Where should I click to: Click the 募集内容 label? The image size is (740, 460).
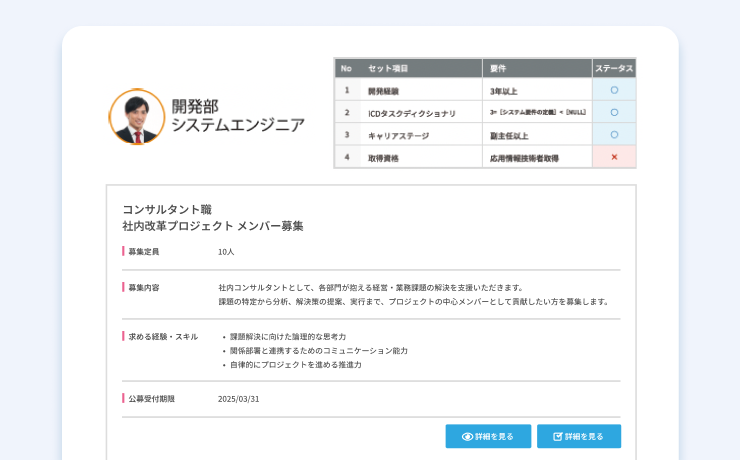pyautogui.click(x=143, y=287)
